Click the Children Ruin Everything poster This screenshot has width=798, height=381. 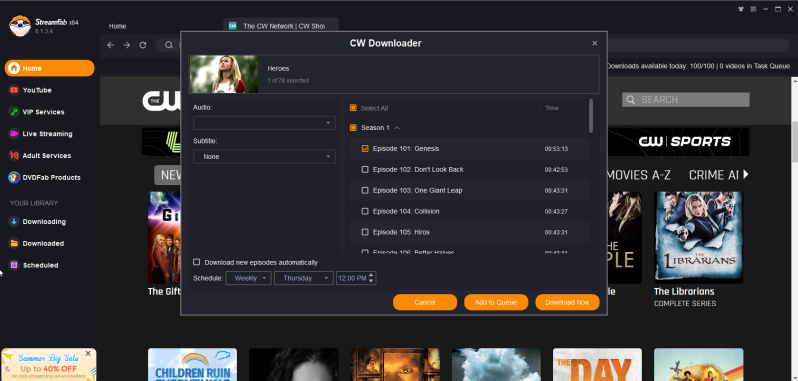coord(192,365)
